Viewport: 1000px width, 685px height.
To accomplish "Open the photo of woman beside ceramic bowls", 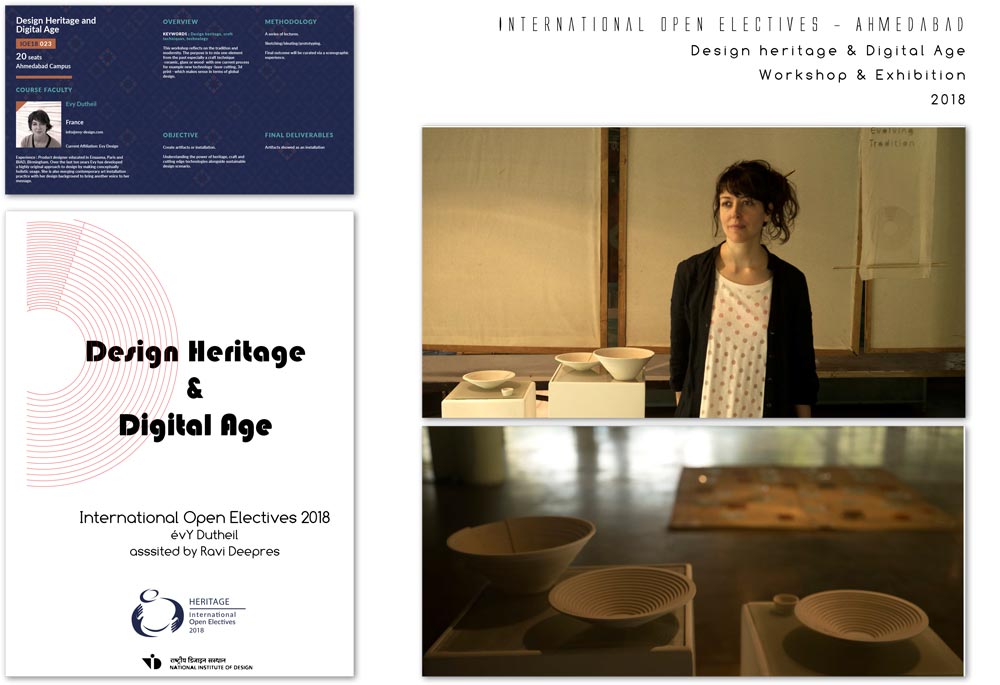I will tap(693, 271).
